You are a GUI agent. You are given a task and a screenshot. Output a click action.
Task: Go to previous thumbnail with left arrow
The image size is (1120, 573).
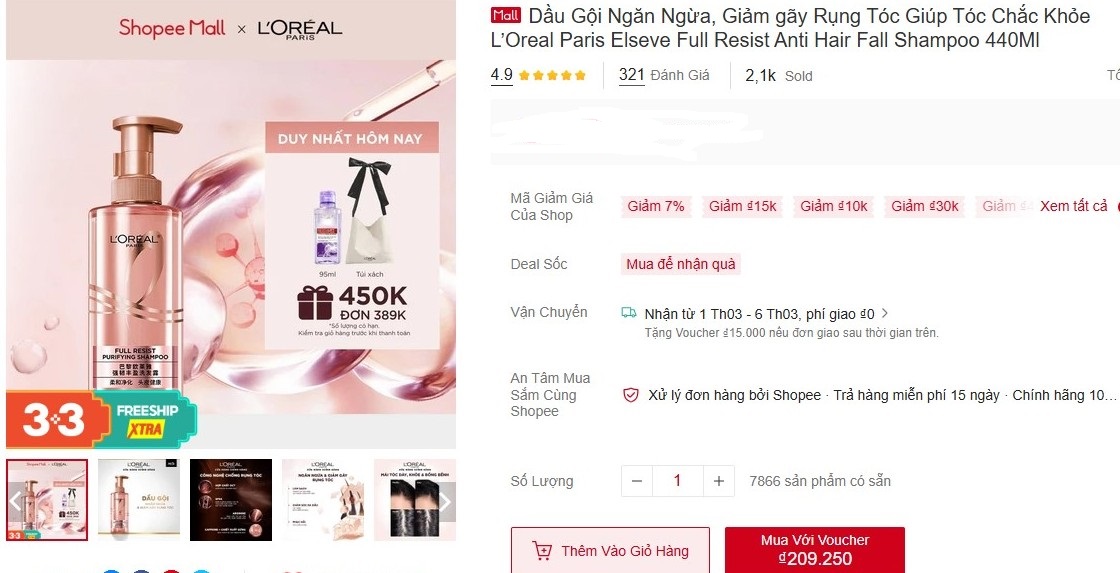pyautogui.click(x=16, y=502)
